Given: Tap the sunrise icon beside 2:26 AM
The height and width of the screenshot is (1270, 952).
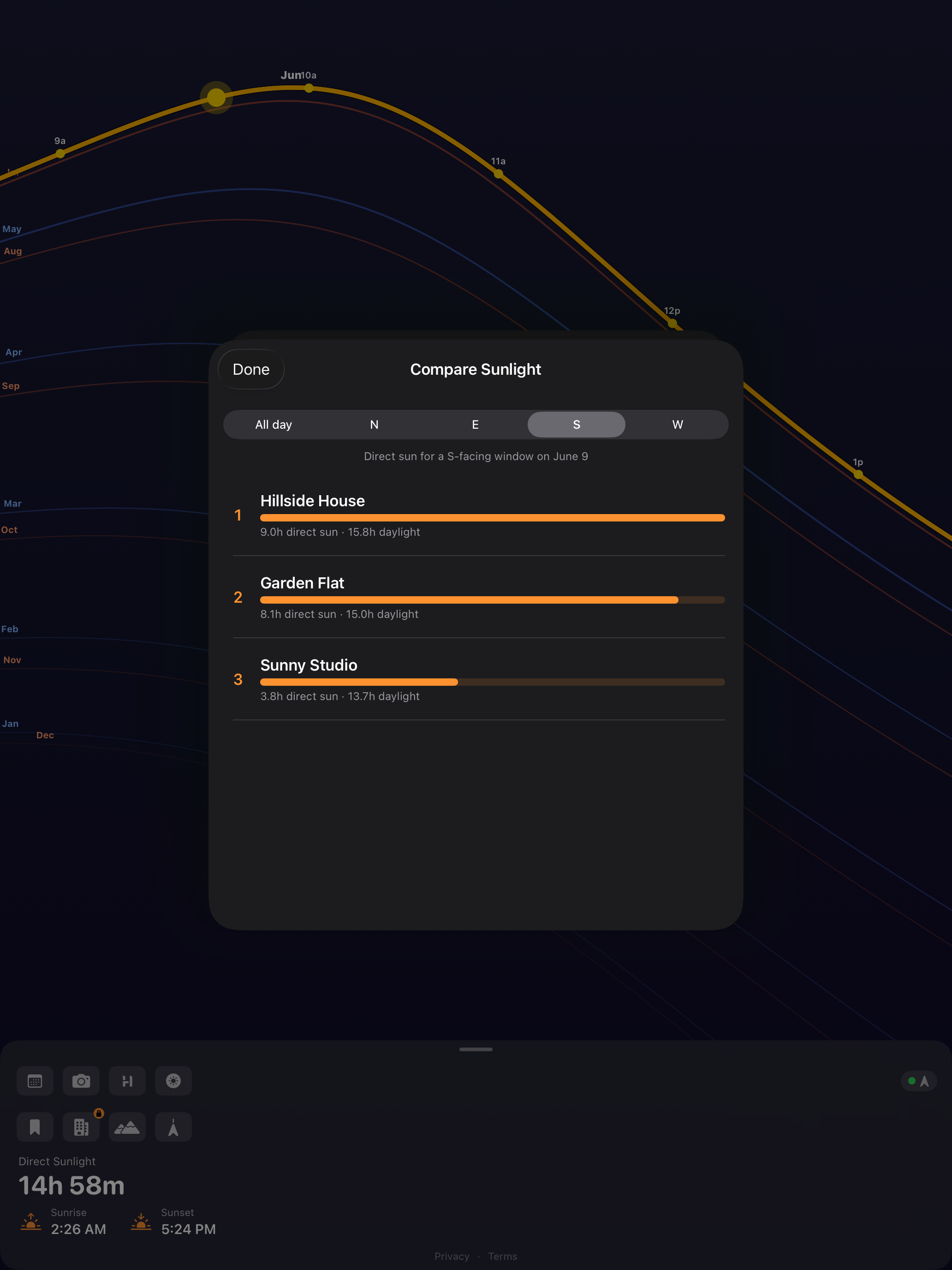Looking at the screenshot, I should point(31,1222).
